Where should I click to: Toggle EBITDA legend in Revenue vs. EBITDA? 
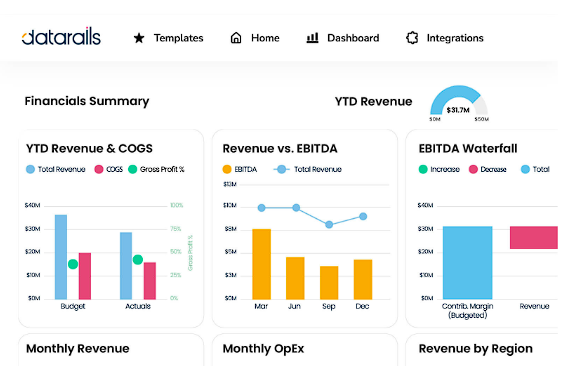coord(240,170)
